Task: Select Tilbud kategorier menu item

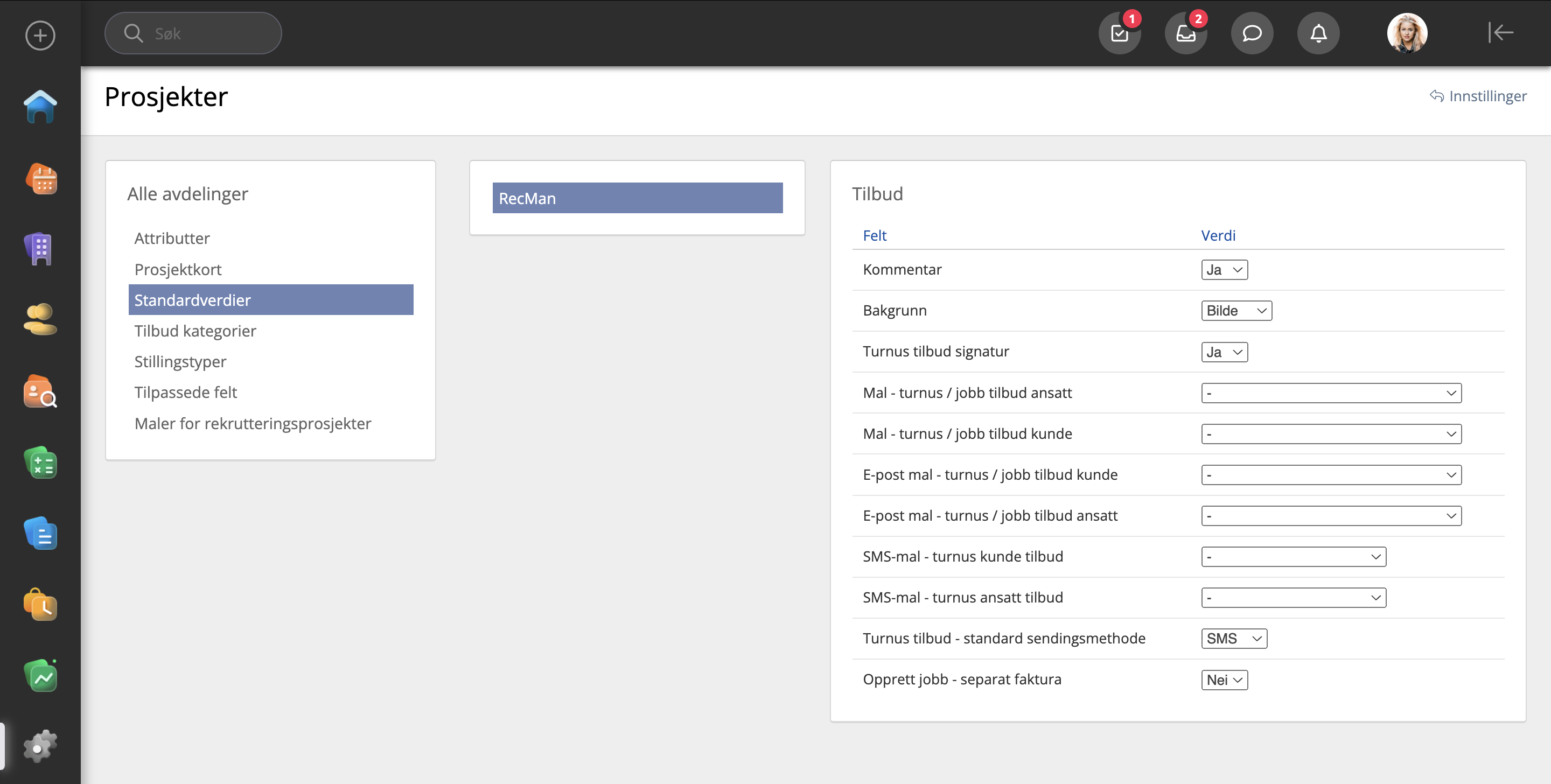Action: [195, 331]
